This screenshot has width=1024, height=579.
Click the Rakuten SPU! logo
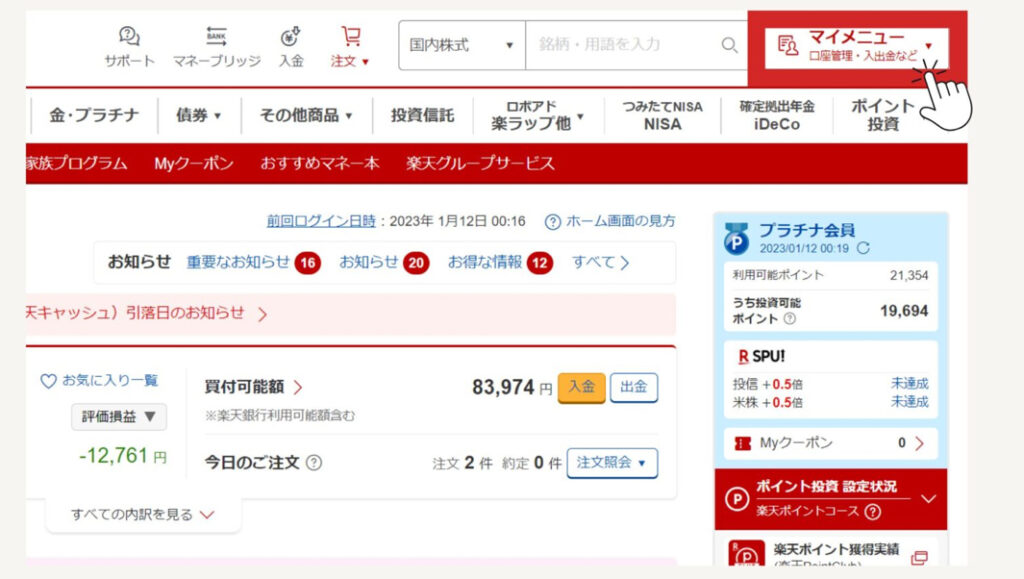761,356
